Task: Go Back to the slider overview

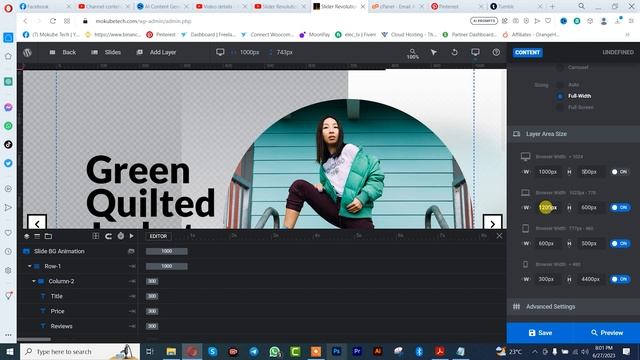Action: (x=63, y=52)
